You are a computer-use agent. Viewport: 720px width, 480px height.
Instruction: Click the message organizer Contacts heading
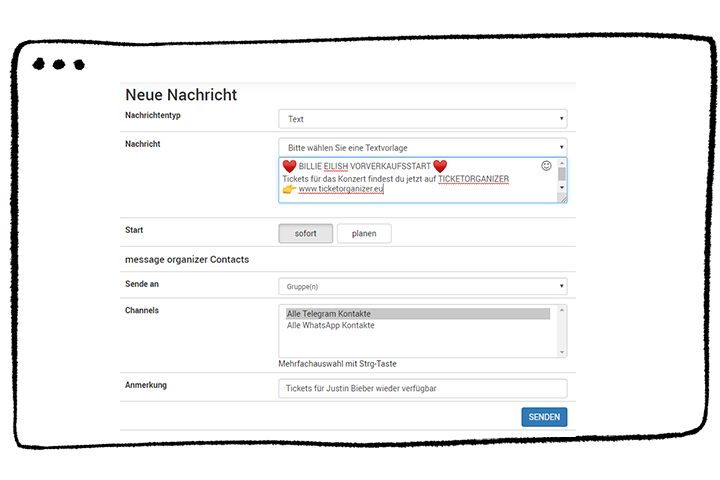(x=187, y=260)
